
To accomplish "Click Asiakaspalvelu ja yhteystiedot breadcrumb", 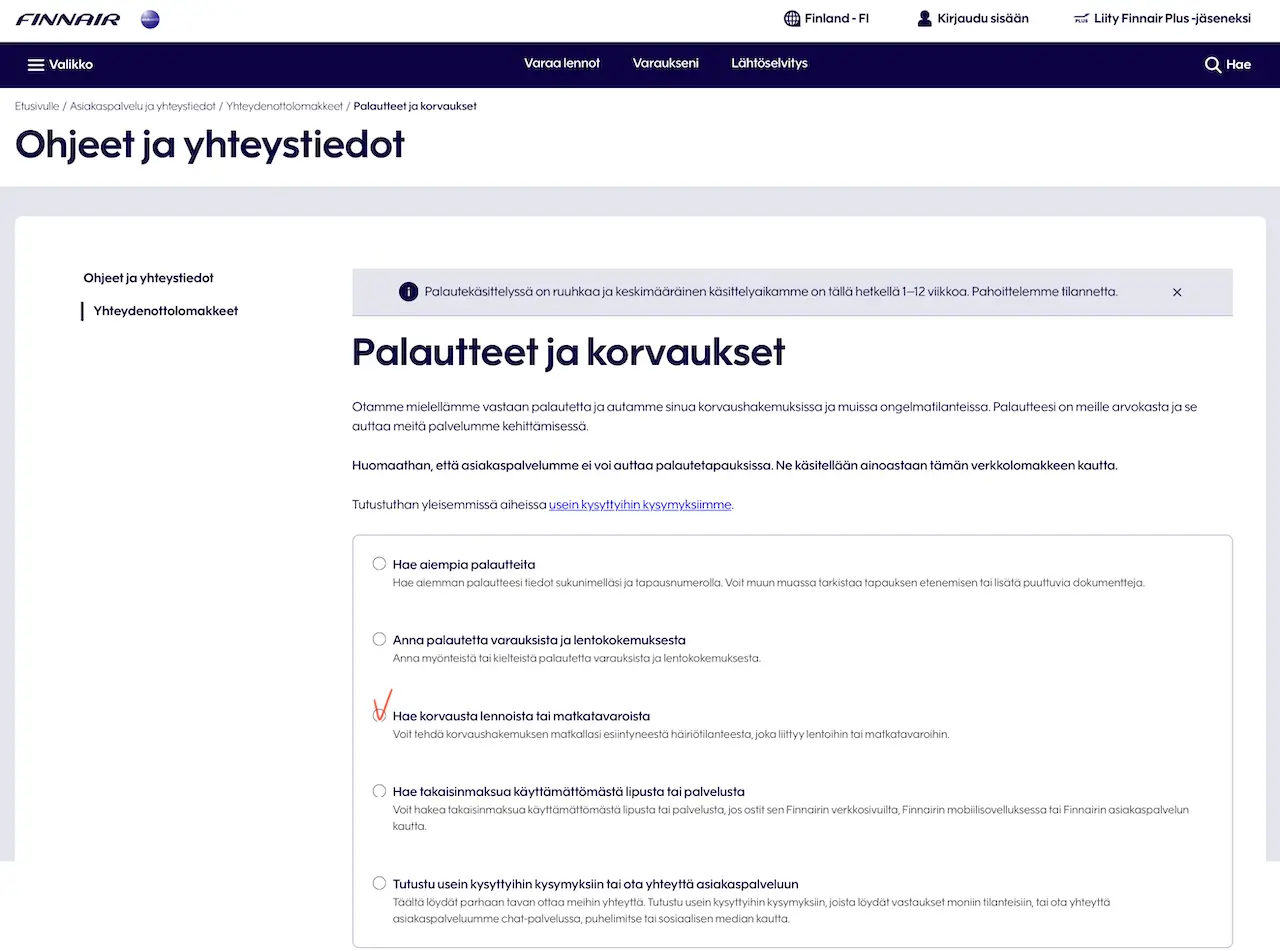I will (142, 106).
